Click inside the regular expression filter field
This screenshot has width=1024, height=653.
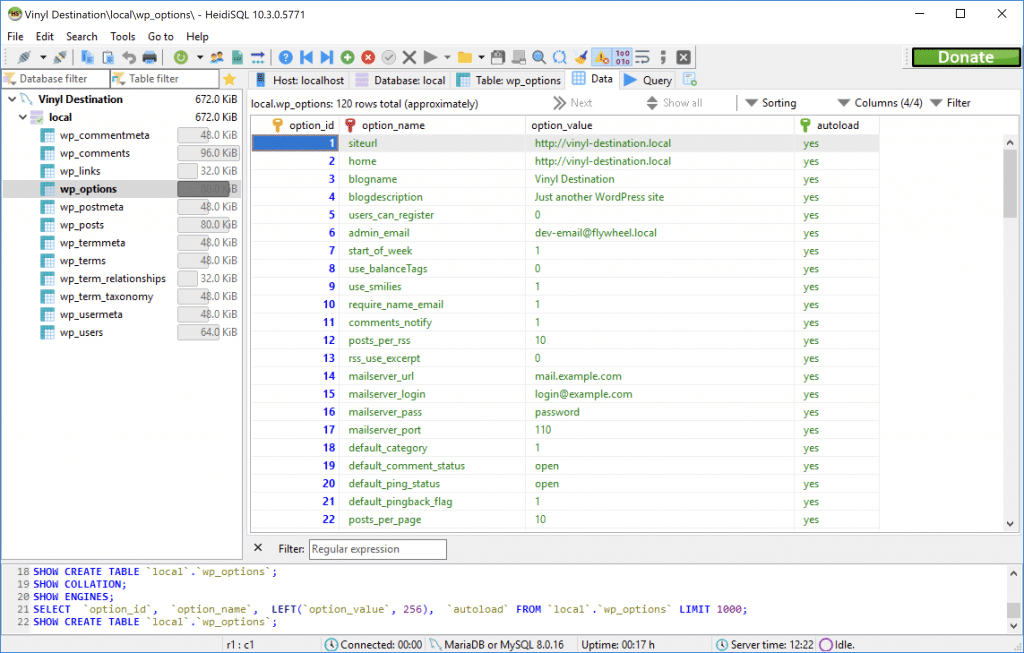click(377, 549)
